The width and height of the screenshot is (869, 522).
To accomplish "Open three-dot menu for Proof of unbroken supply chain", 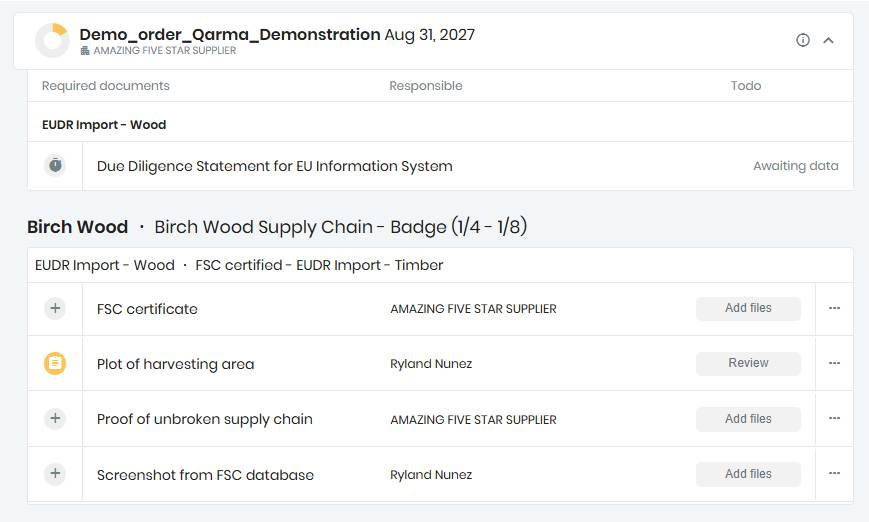I will click(x=834, y=419).
